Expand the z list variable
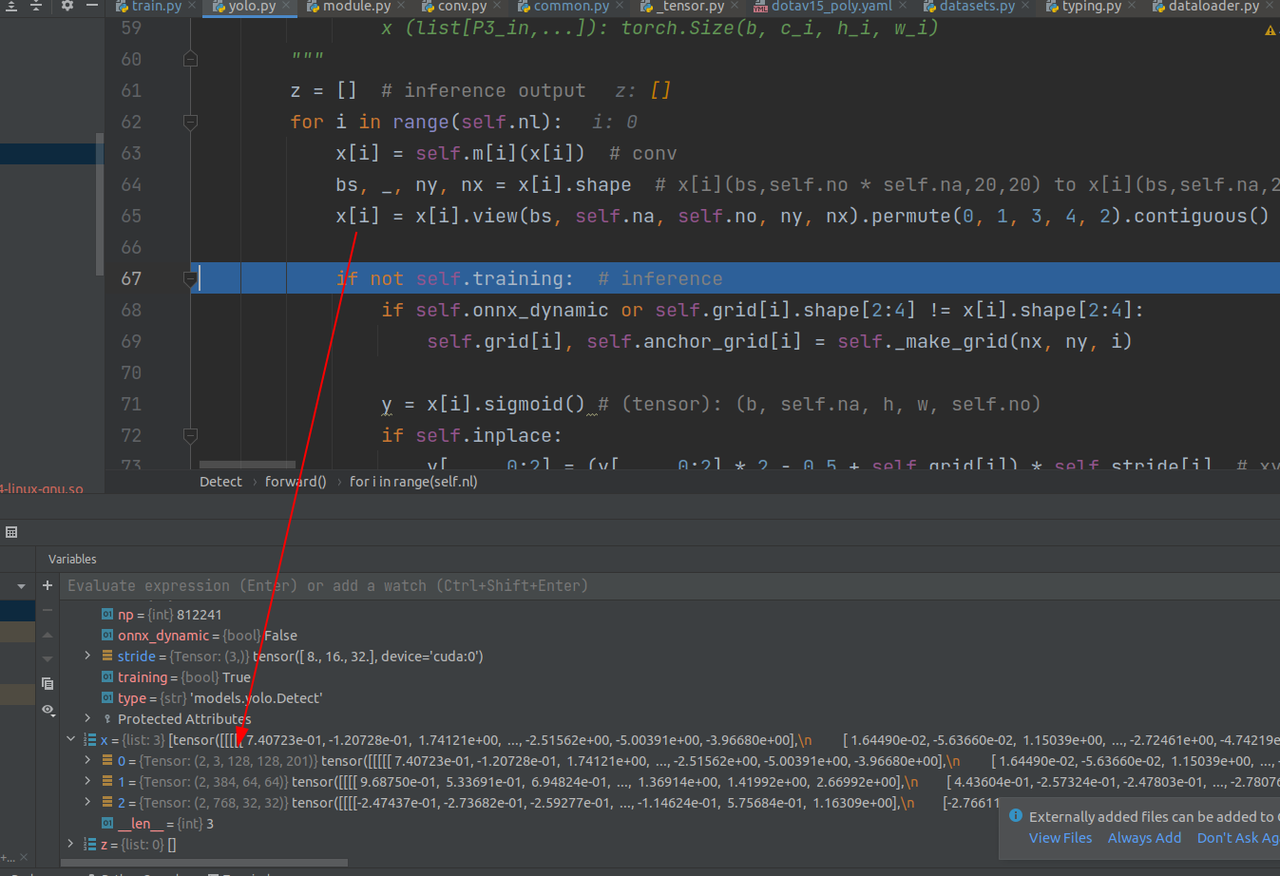1280x876 pixels. [70, 845]
